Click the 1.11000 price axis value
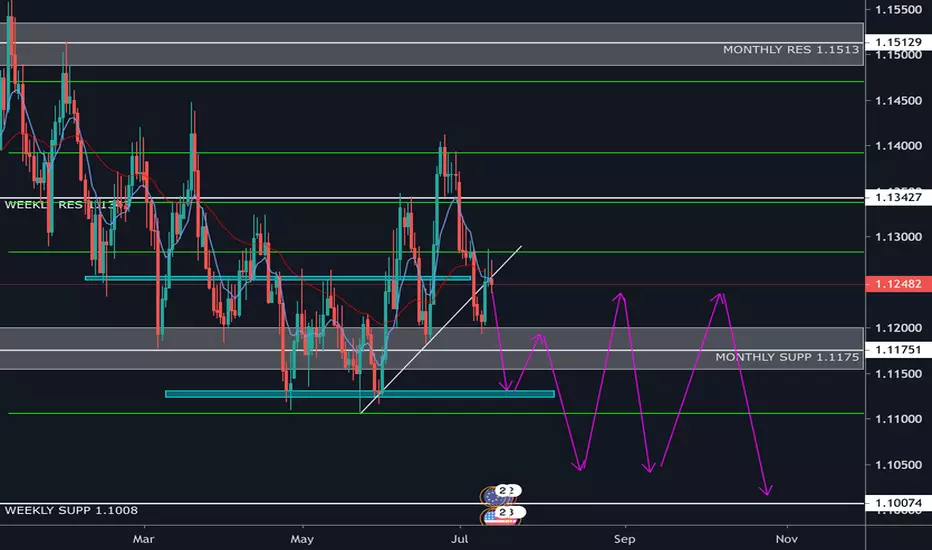This screenshot has width=932, height=550. pos(898,419)
